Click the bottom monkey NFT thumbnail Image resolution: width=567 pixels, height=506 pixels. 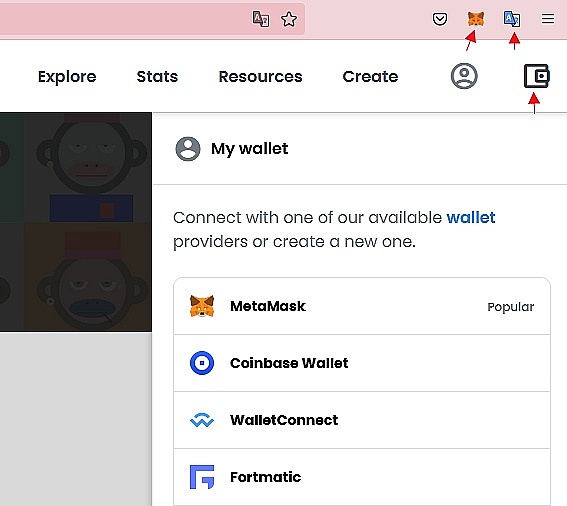click(x=88, y=277)
